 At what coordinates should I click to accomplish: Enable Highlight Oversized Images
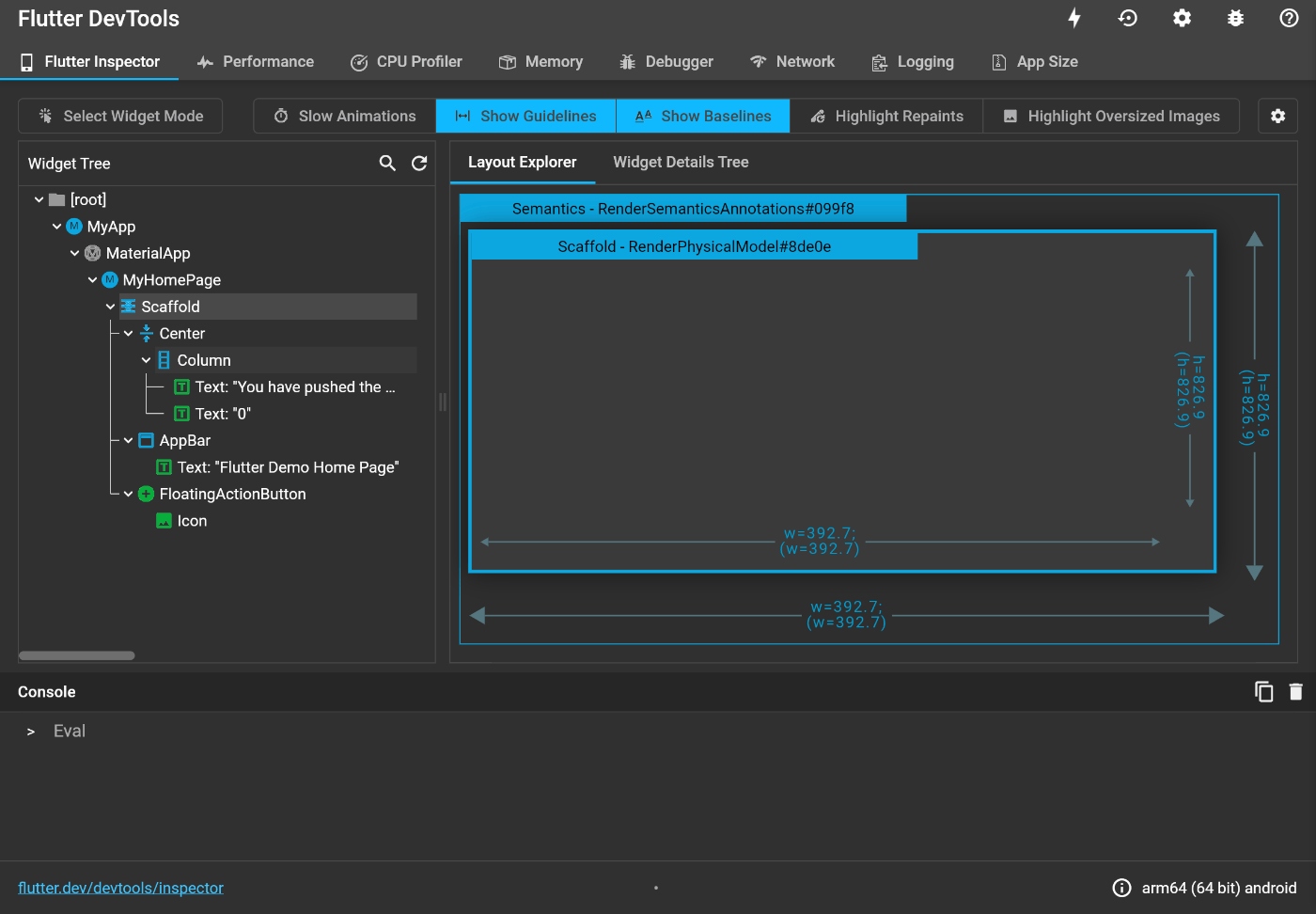coord(1111,116)
